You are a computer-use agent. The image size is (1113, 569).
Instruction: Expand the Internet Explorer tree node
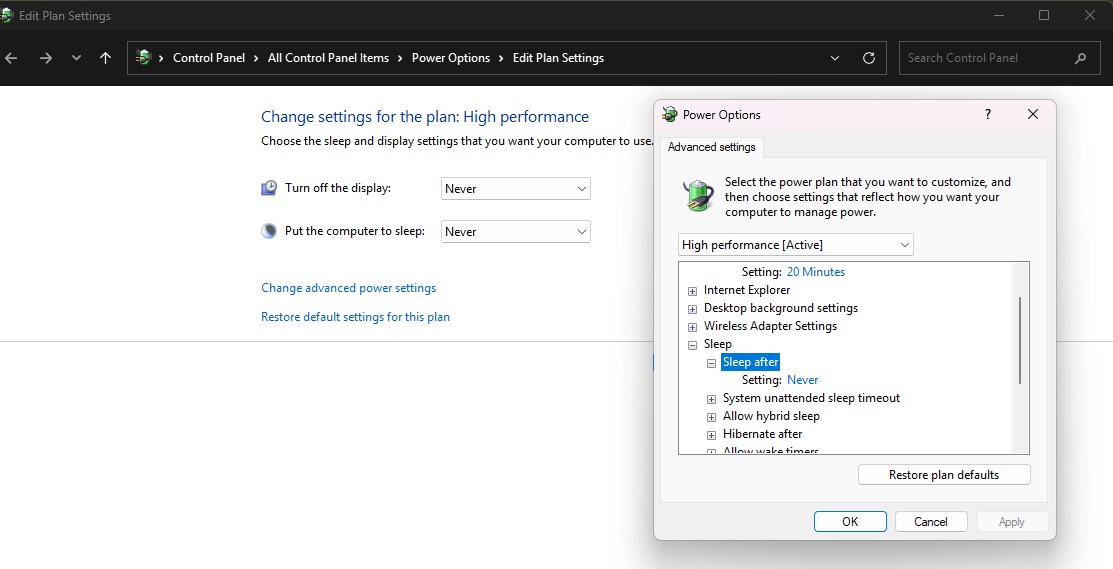point(692,291)
